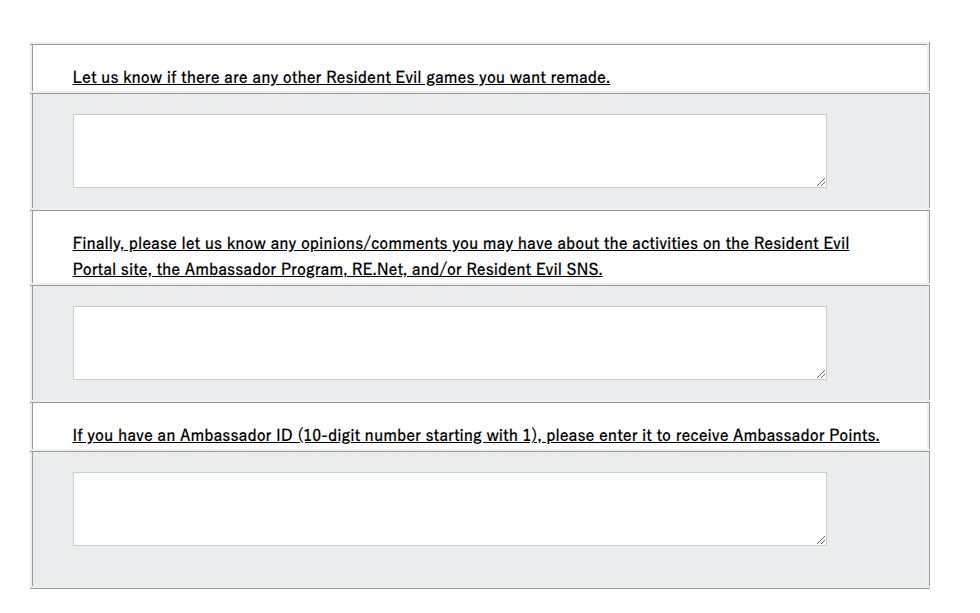980x613 pixels.
Task: Click "Ambassador ID" in the last question
Action: click(x=236, y=436)
